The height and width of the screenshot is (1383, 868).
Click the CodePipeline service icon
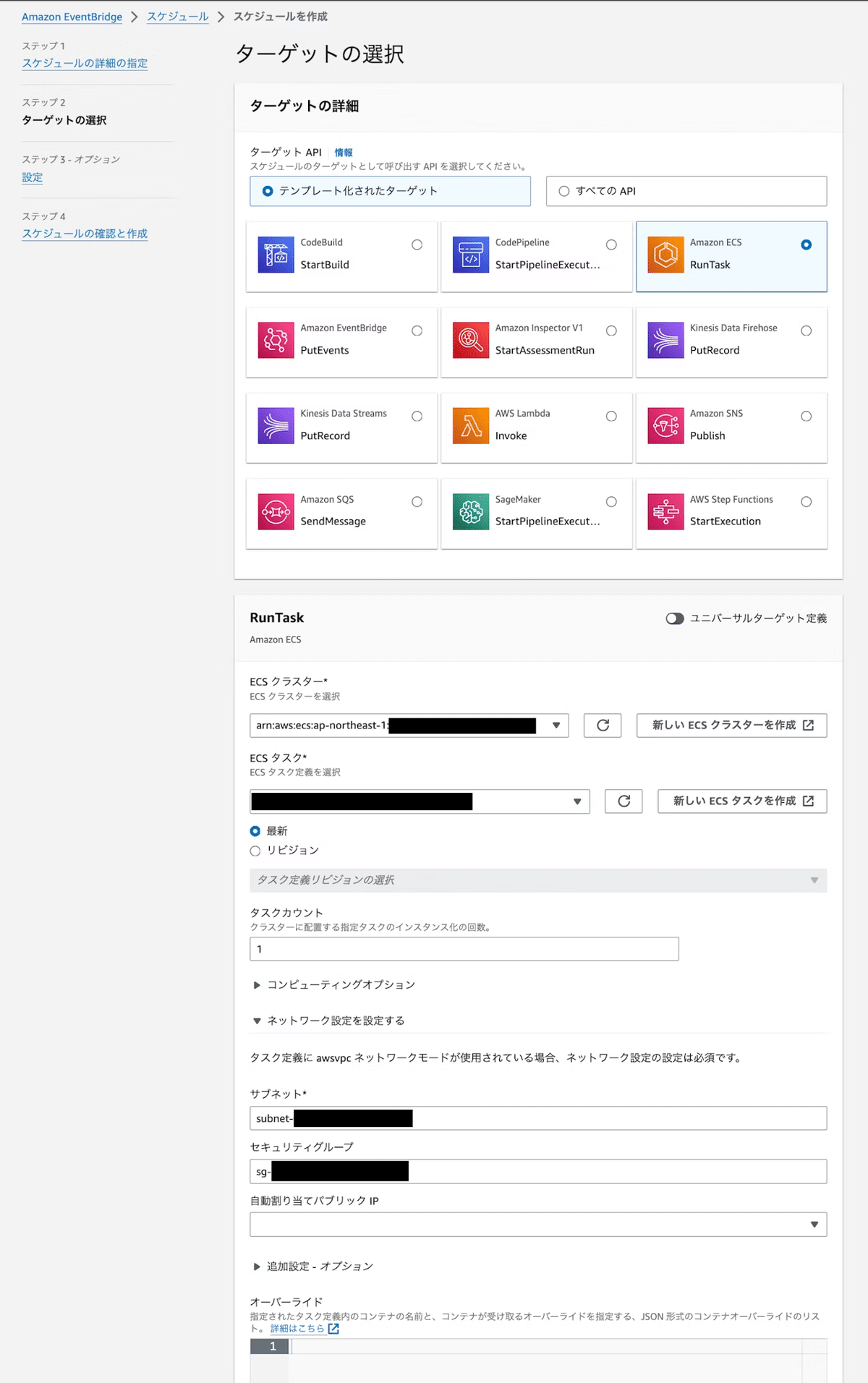click(x=471, y=255)
